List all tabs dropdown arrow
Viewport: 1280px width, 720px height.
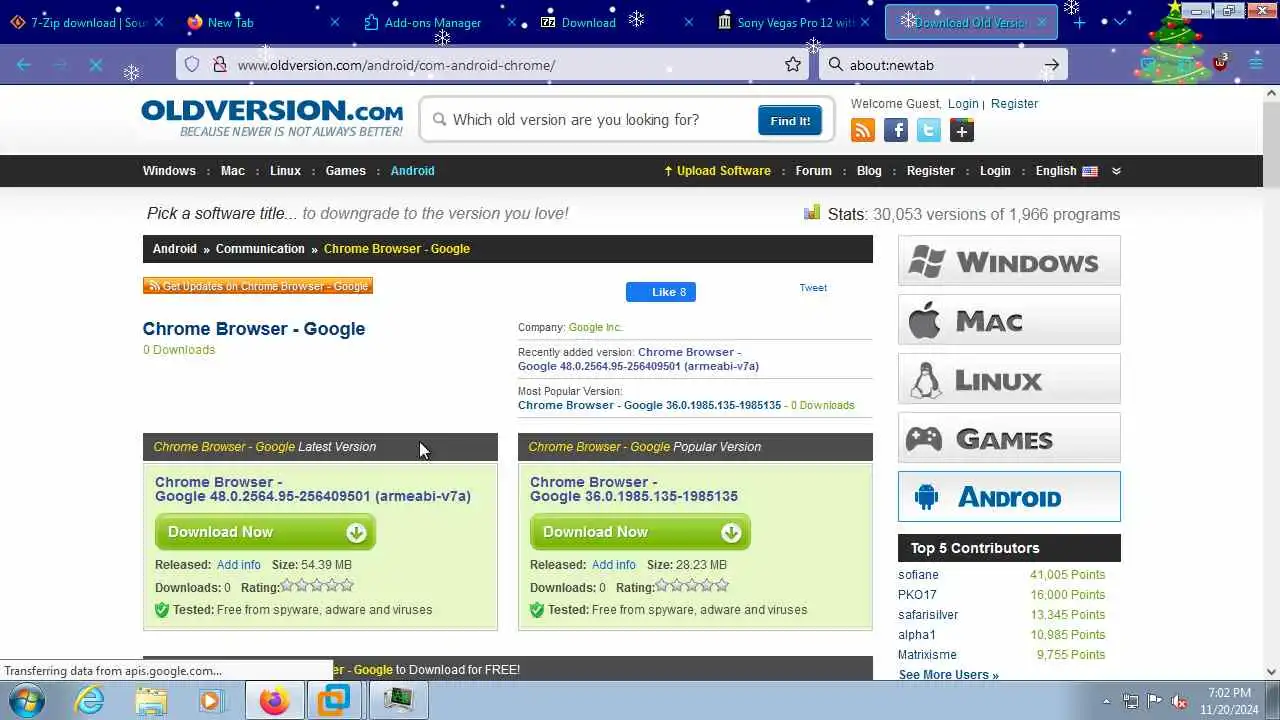[1119, 22]
